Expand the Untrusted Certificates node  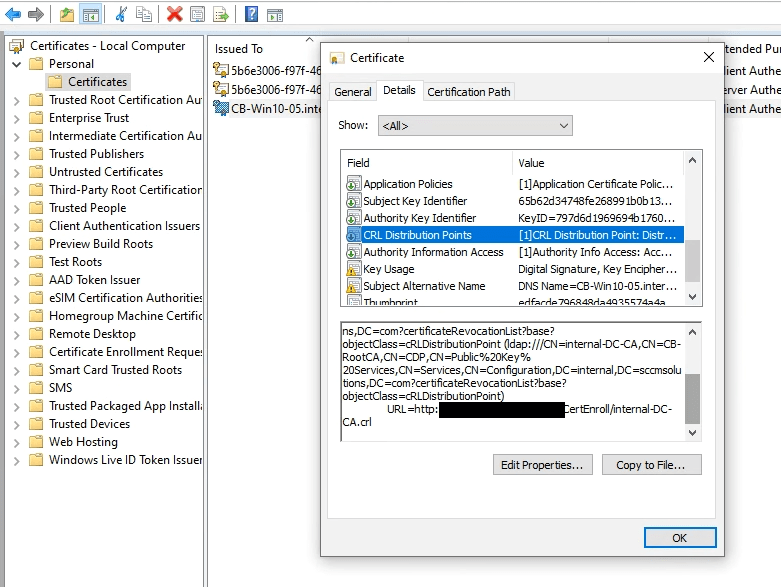coord(16,173)
